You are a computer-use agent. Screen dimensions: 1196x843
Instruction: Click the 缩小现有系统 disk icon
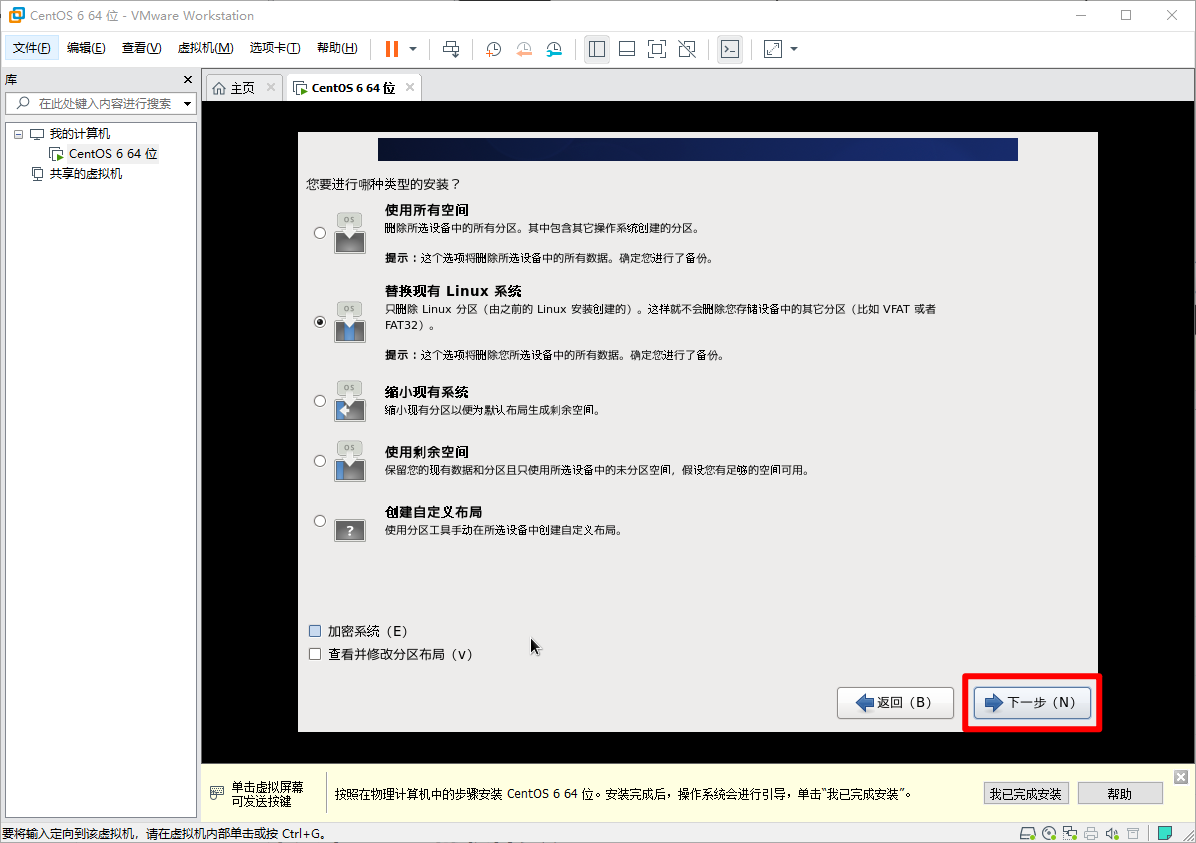(x=349, y=401)
